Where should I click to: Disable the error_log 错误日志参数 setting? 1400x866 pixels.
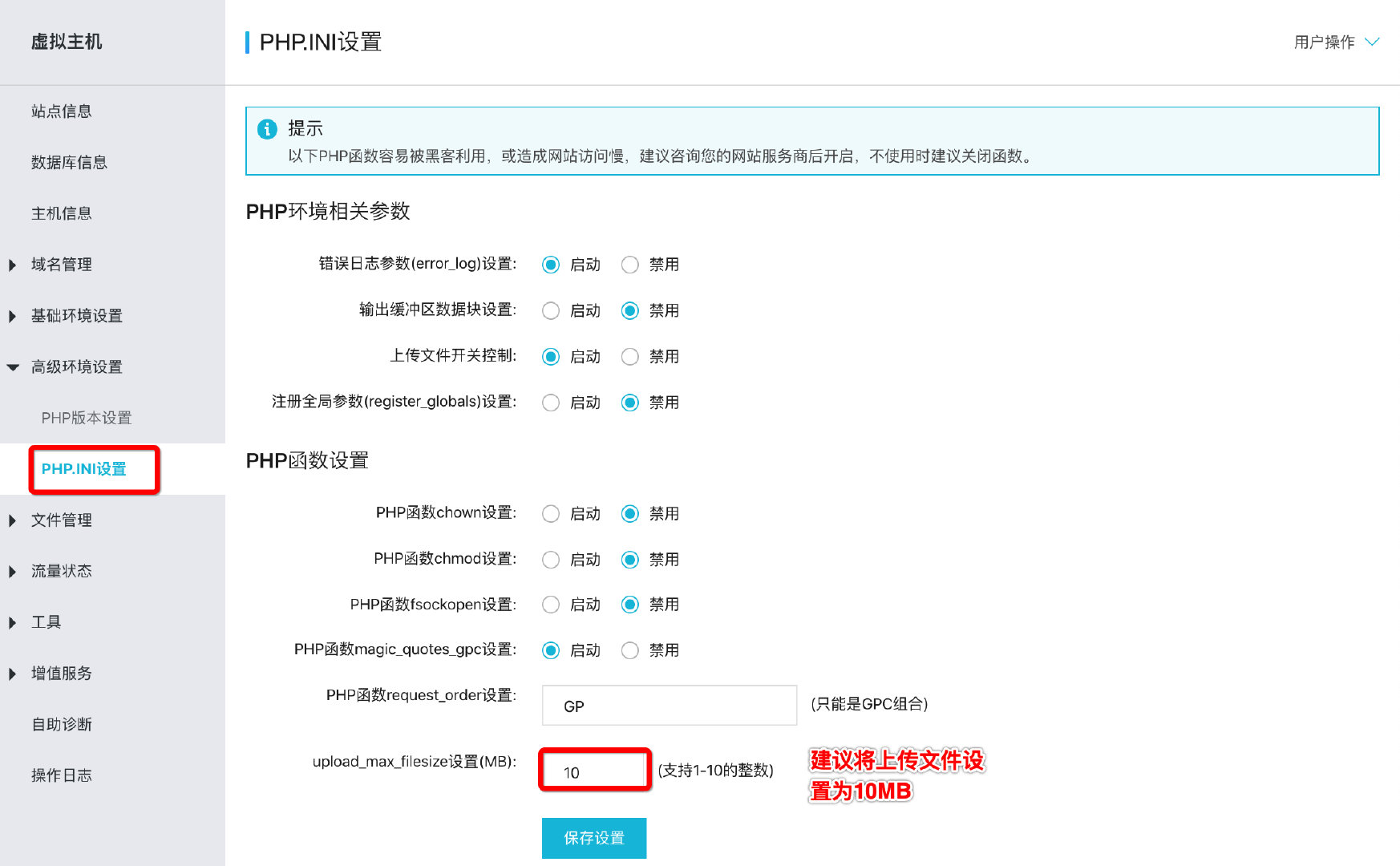pos(630,265)
